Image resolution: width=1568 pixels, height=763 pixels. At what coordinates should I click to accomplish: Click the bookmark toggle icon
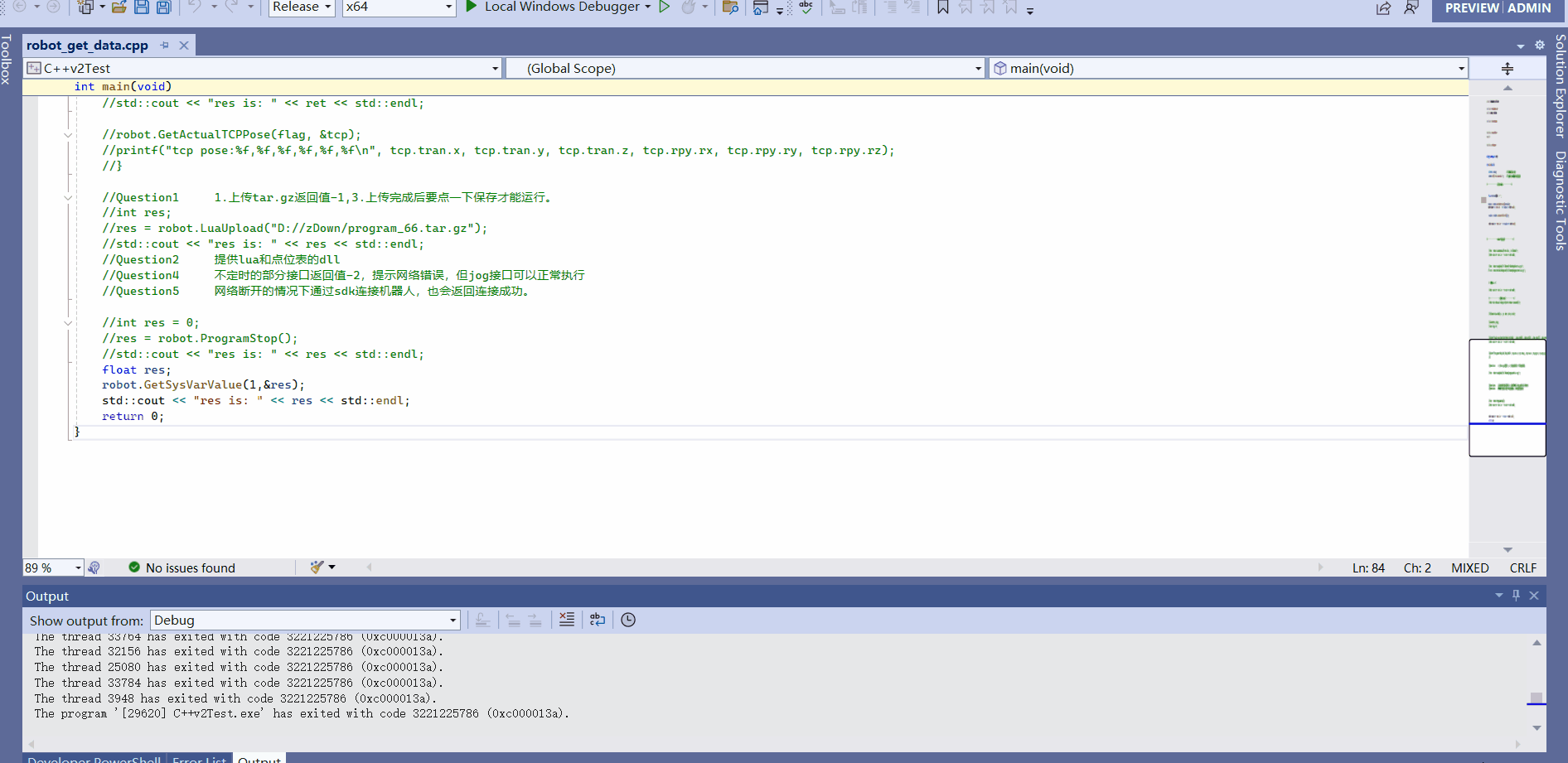point(943,7)
